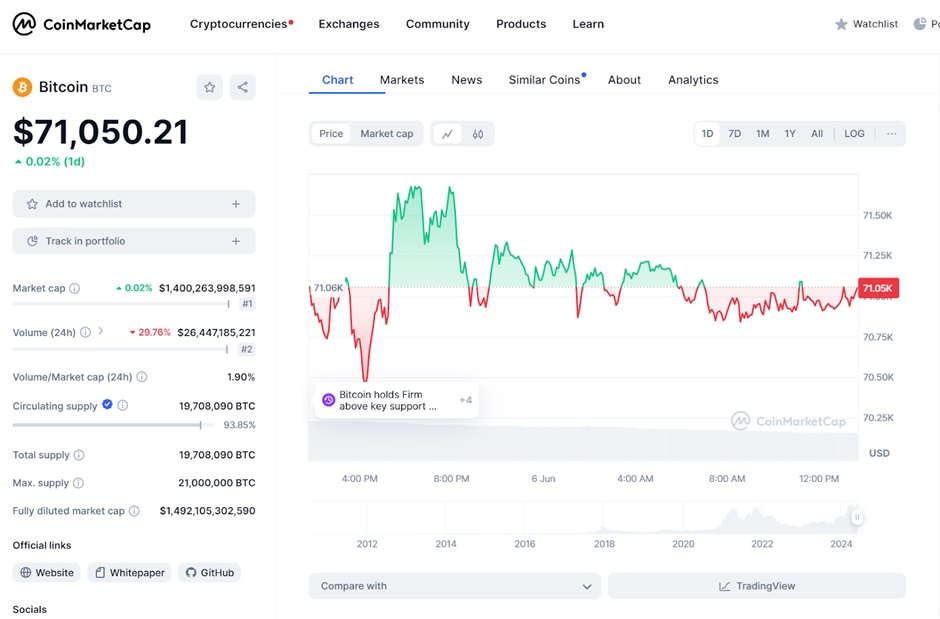
Task: Click Add to watchlist button
Action: pos(134,204)
